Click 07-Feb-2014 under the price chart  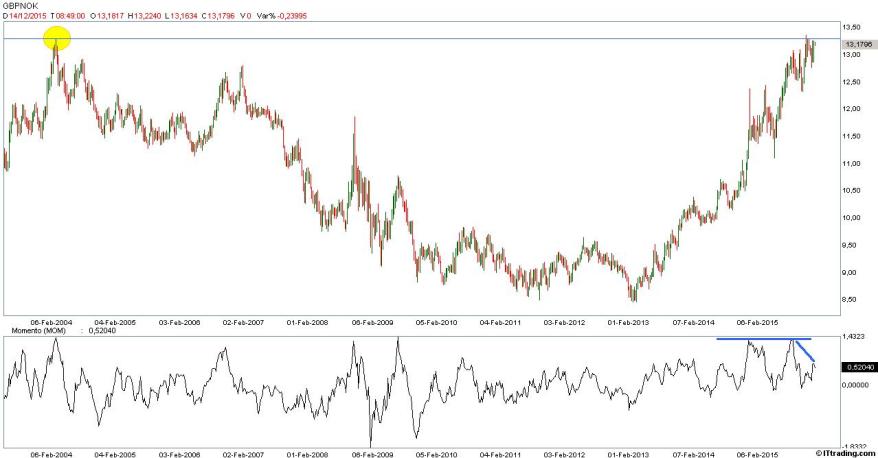click(x=693, y=323)
